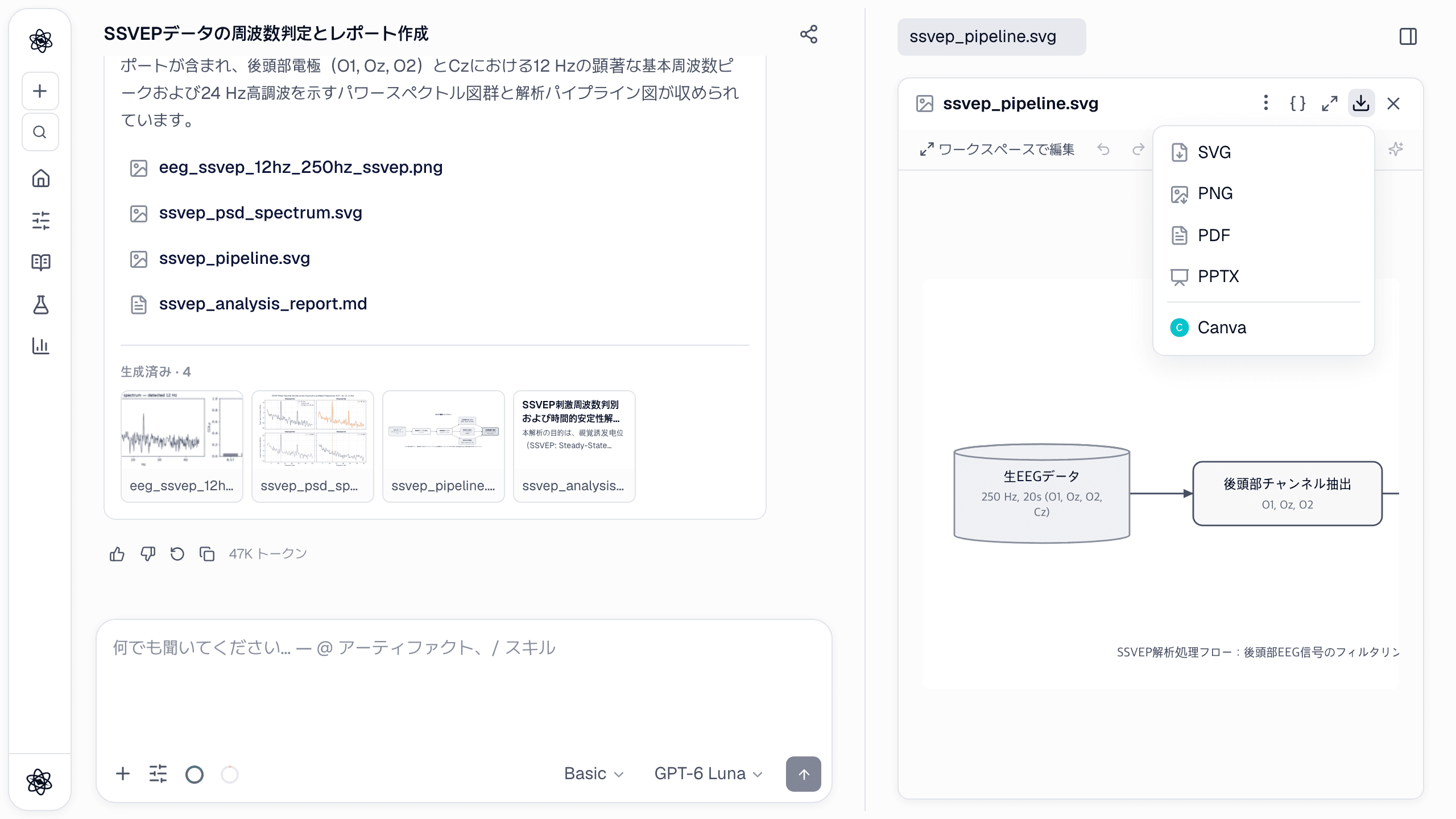Copy the response with the copy icon
This screenshot has width=1456, height=819.
tap(207, 554)
